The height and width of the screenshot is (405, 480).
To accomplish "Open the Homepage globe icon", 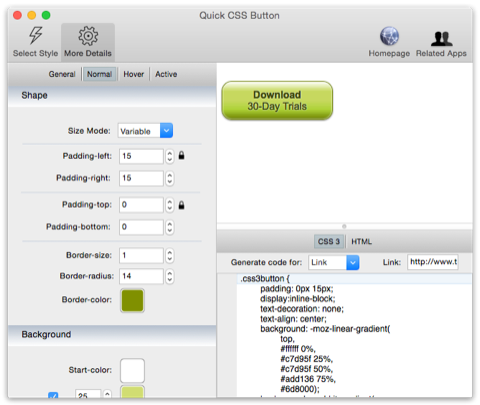I will (x=389, y=36).
